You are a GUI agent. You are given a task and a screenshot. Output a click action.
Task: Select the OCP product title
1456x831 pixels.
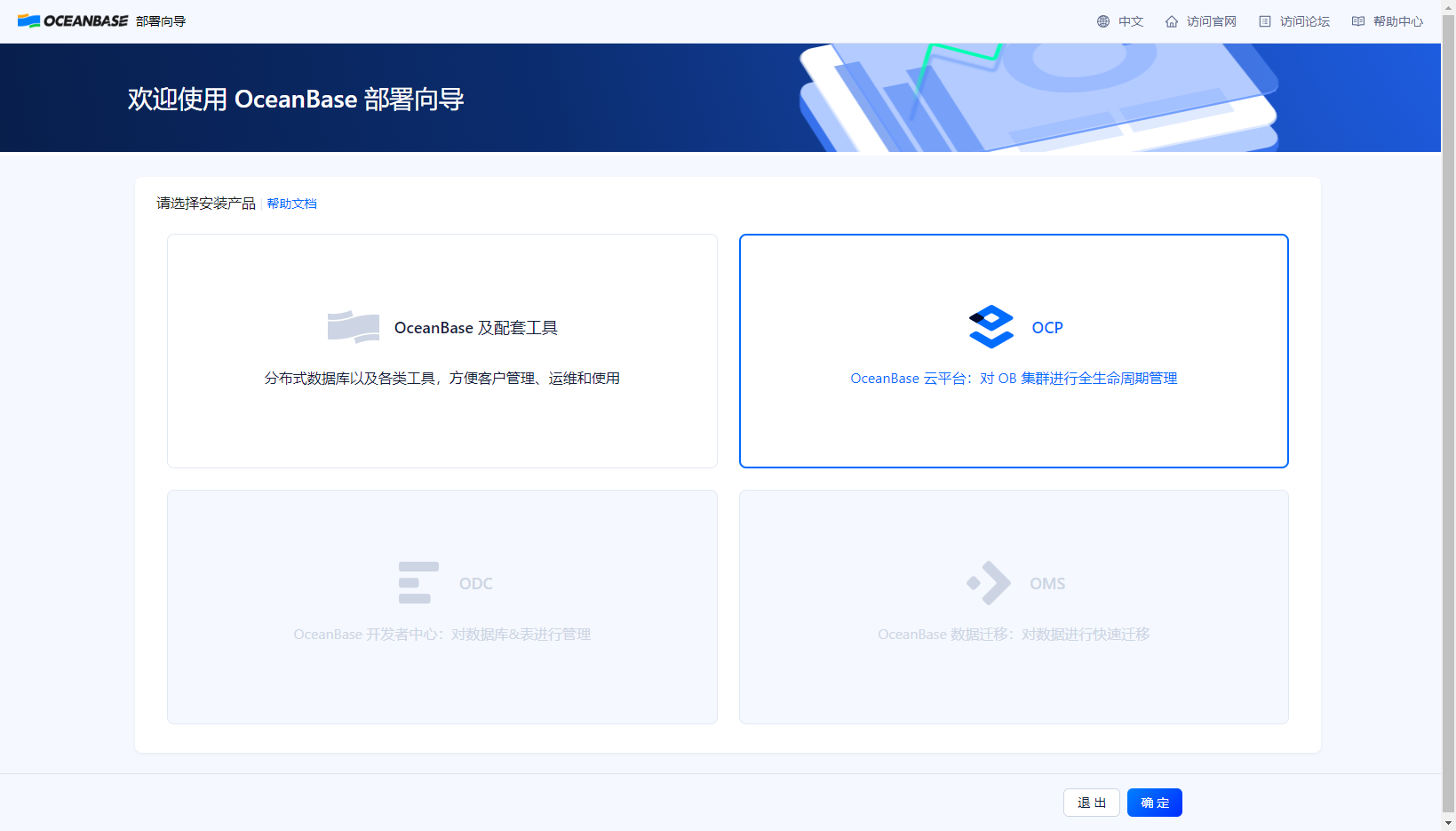(1047, 328)
